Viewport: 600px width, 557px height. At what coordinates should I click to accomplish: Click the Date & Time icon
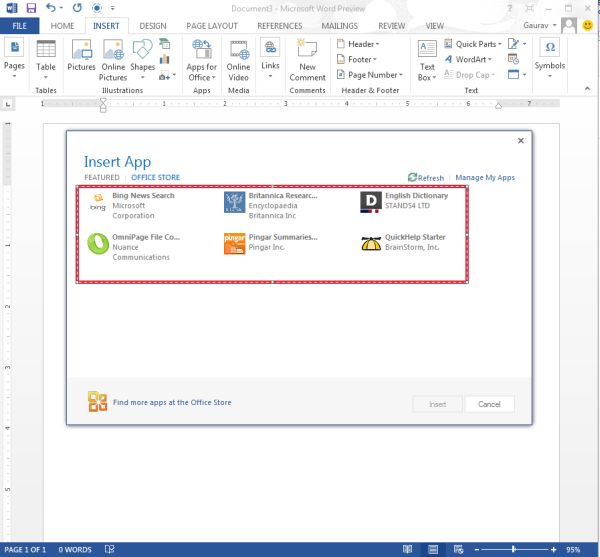(513, 59)
